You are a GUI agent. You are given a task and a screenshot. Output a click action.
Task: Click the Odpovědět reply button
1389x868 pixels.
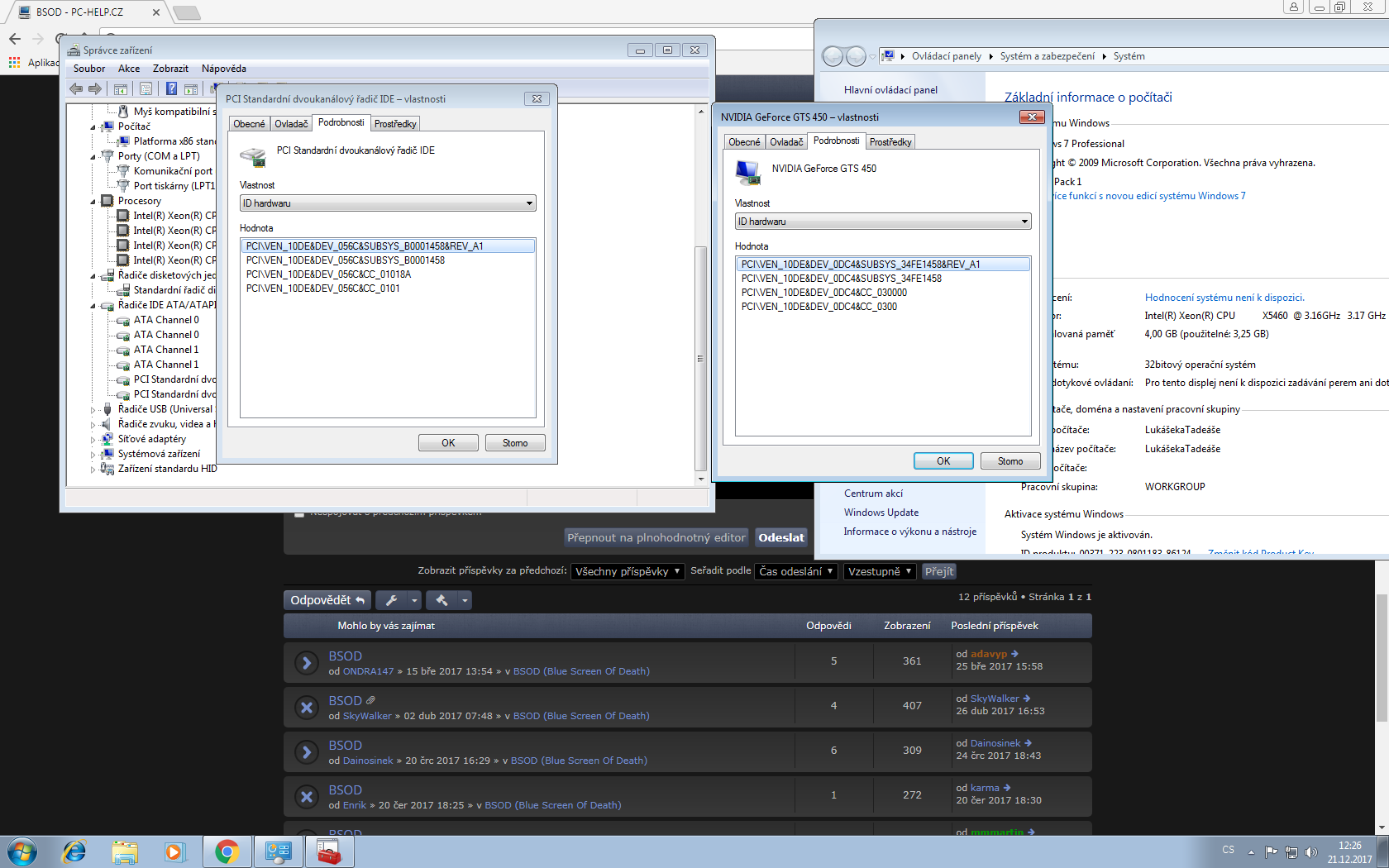[x=327, y=600]
